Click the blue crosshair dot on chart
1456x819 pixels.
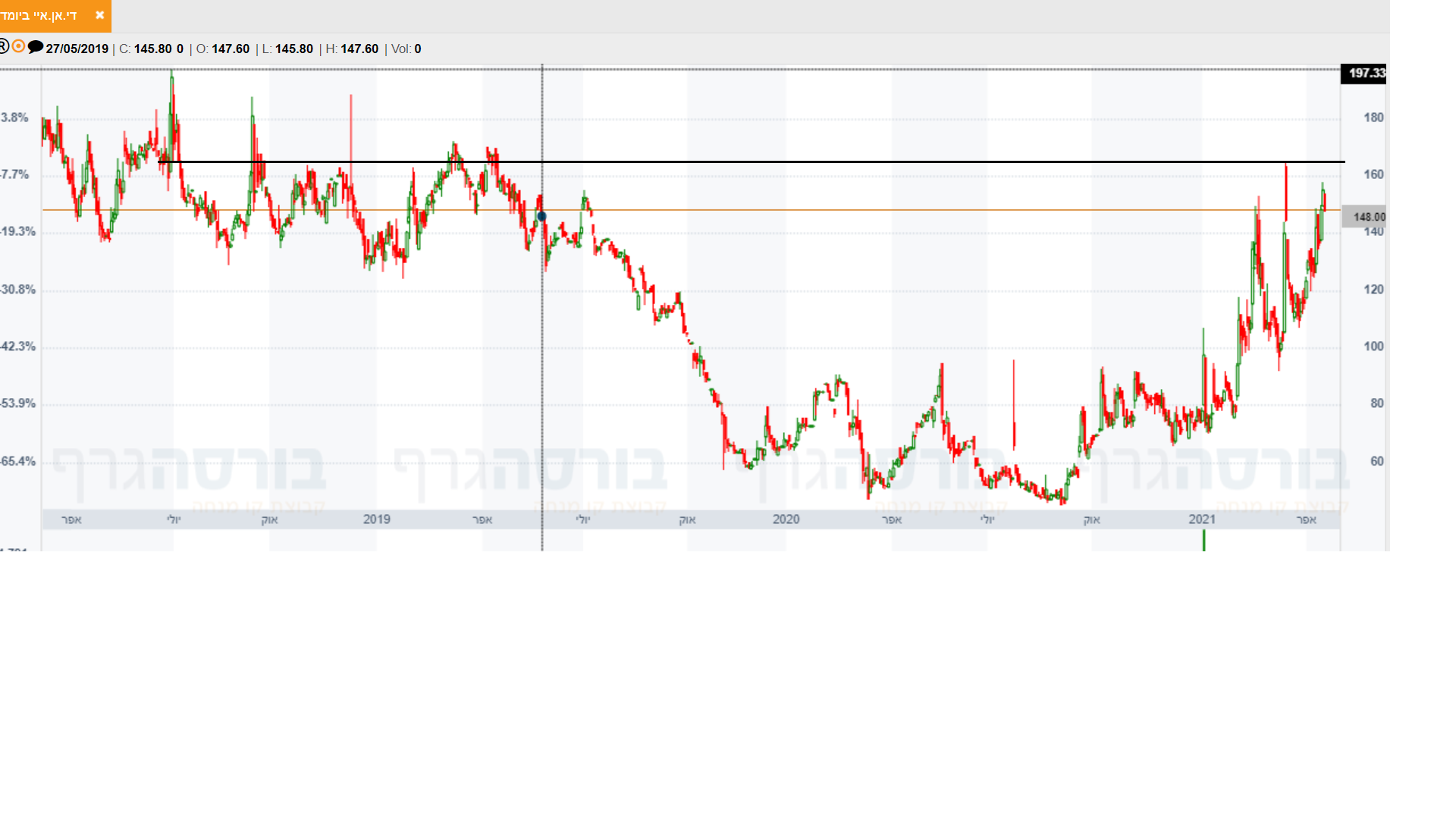coord(541,217)
